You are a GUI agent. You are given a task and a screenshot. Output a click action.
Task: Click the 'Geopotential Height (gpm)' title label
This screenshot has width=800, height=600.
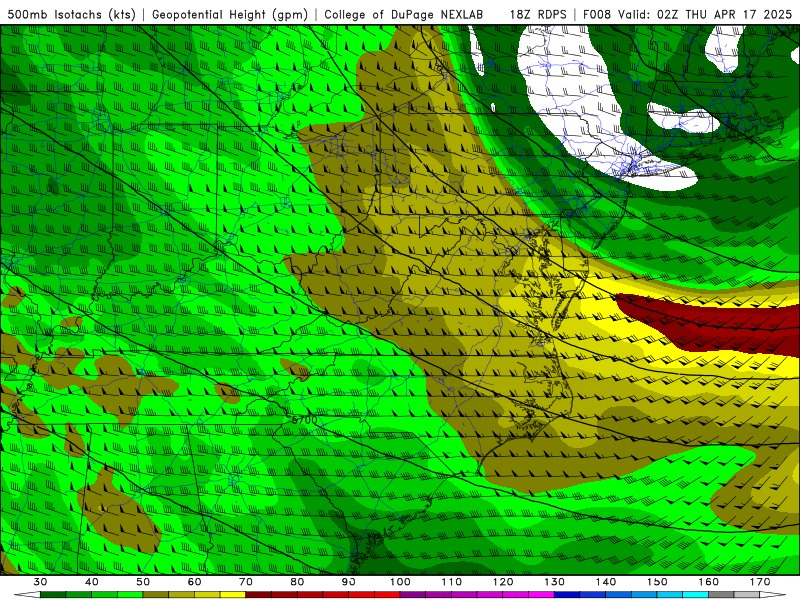pyautogui.click(x=230, y=14)
